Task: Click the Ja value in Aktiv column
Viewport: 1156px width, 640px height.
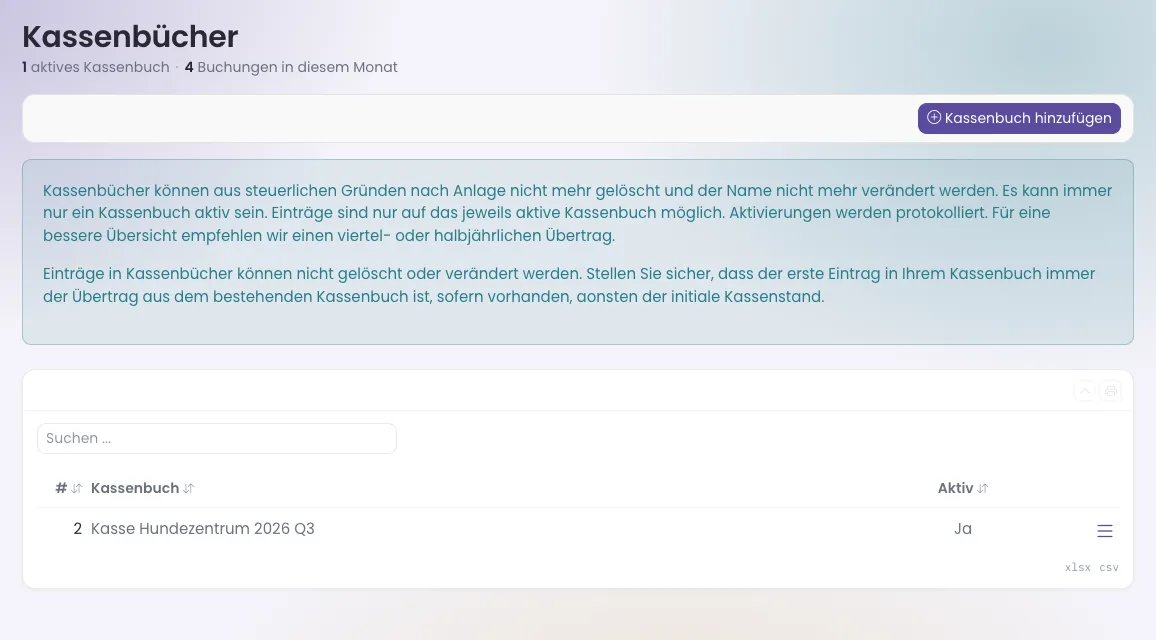Action: coord(963,529)
